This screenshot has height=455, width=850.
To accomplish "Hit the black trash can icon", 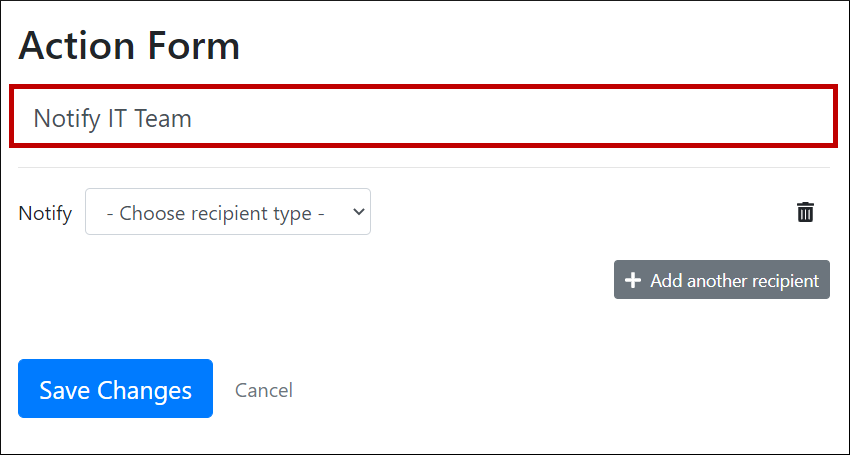I will (805, 212).
